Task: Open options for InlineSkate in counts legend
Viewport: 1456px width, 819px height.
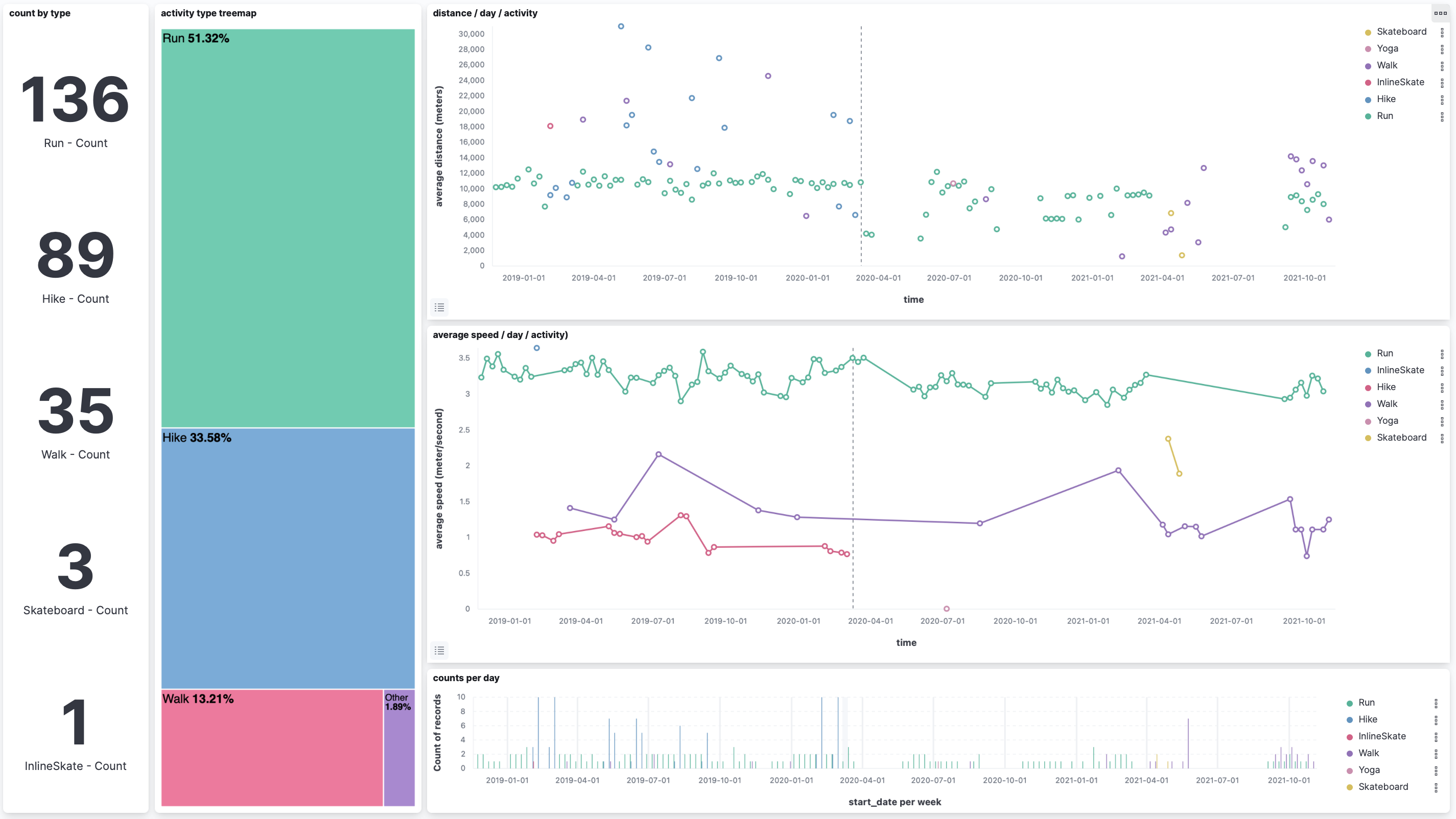Action: [x=1436, y=737]
